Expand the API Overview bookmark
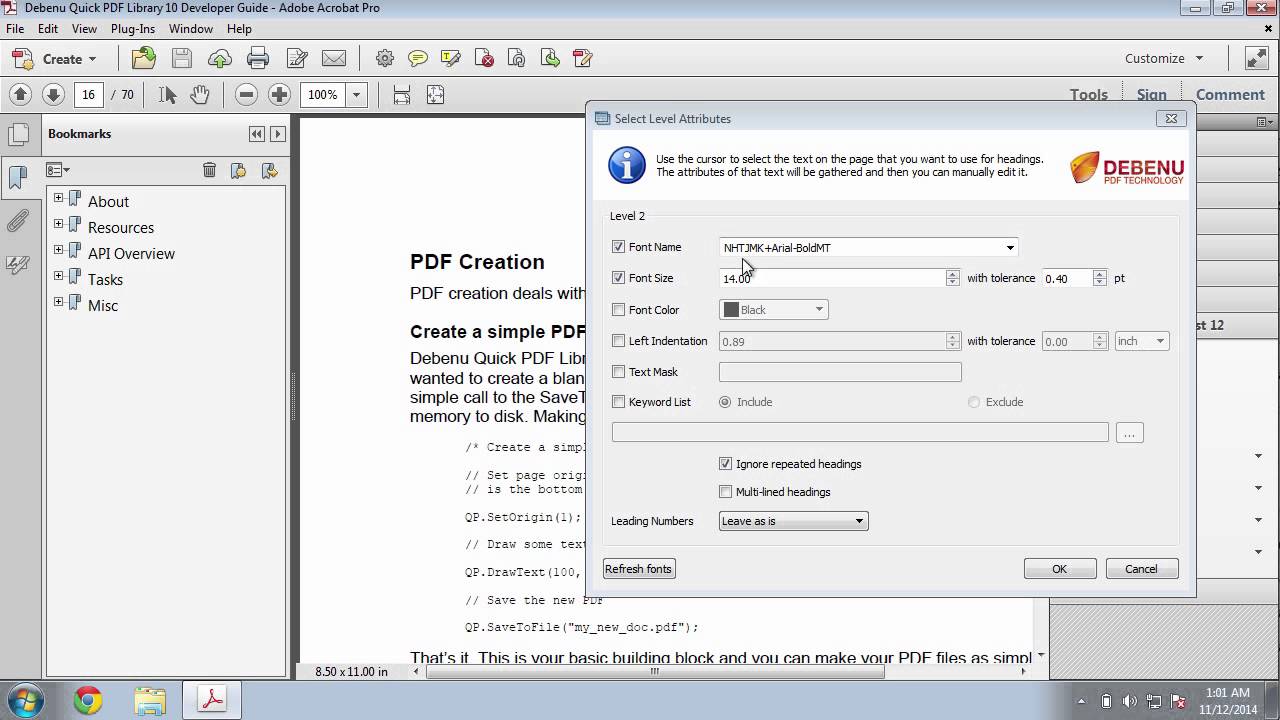Viewport: 1280px width, 720px height. coord(58,250)
